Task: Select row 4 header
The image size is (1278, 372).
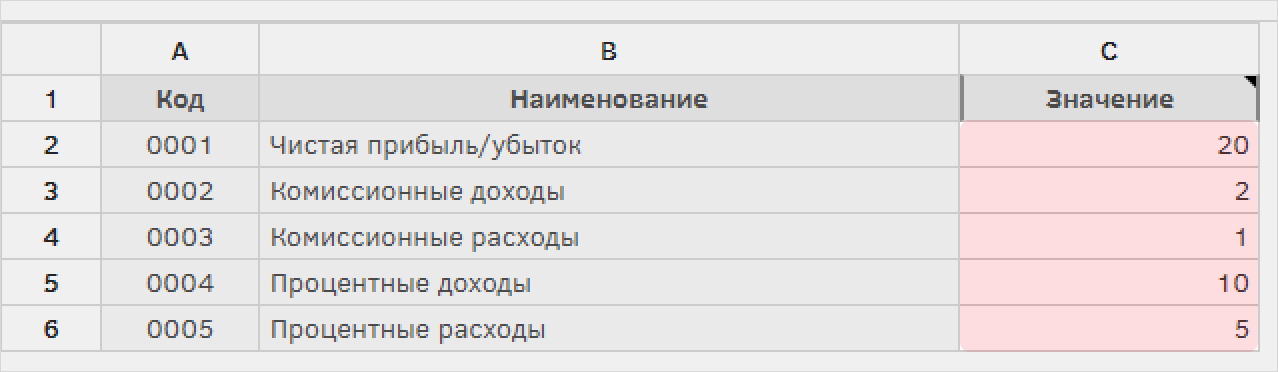Action: pyautogui.click(x=51, y=238)
